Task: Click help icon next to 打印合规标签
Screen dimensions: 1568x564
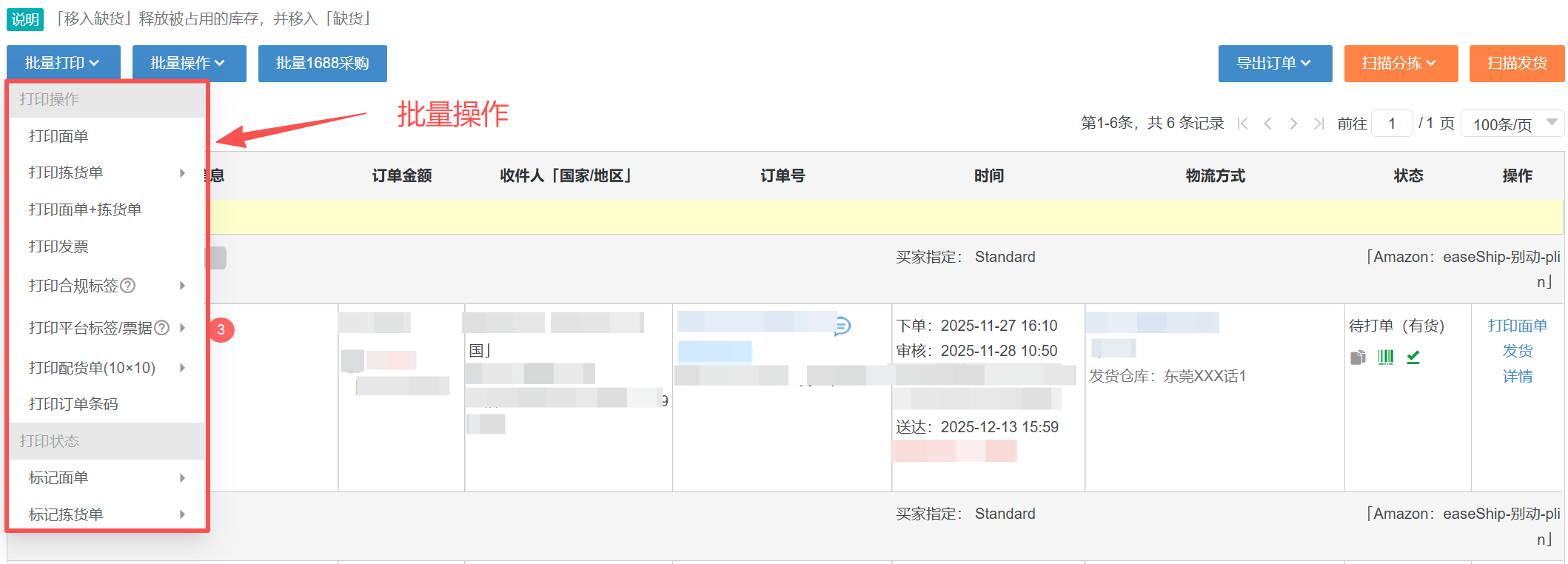Action: (x=128, y=286)
